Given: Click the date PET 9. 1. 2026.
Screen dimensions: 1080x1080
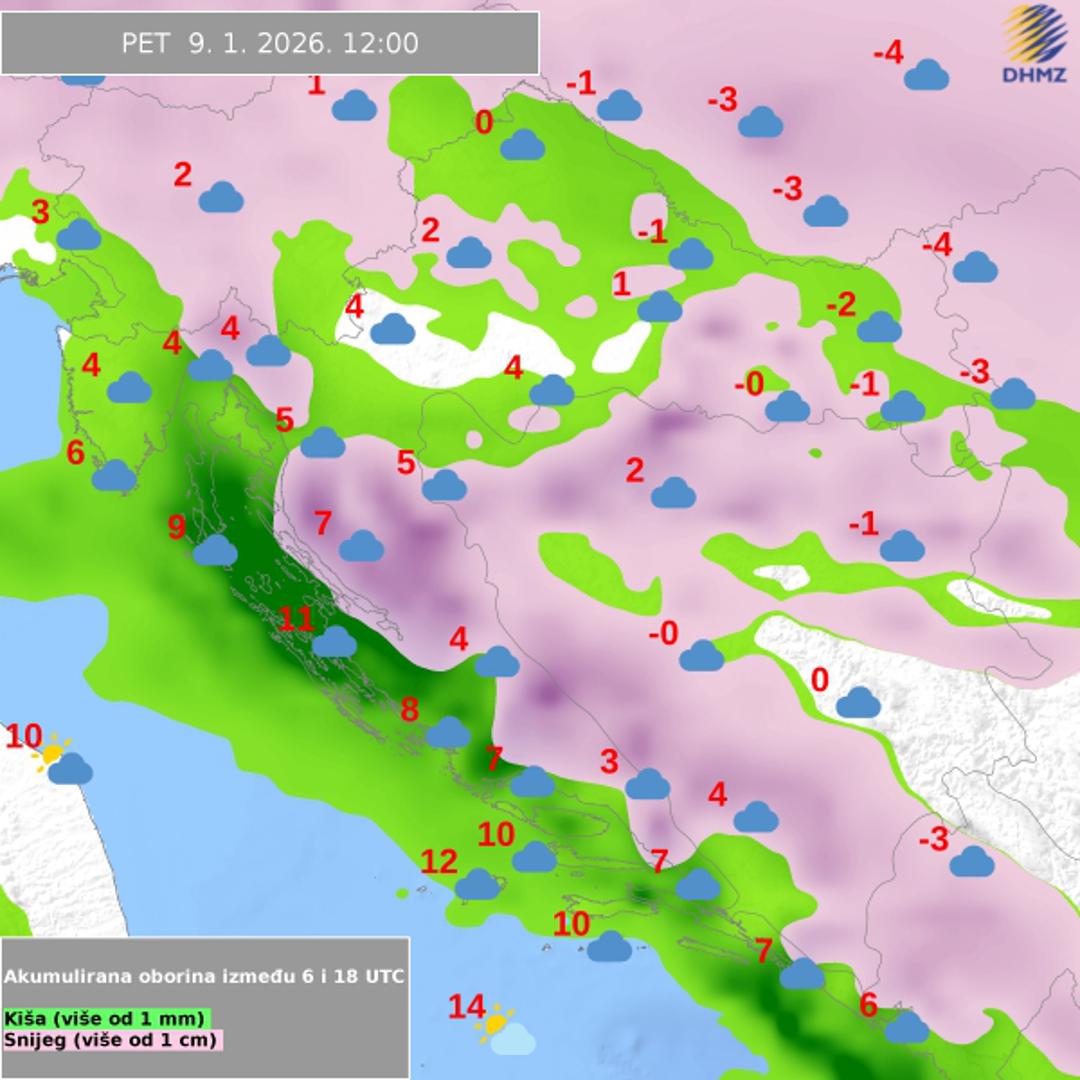Looking at the screenshot, I should 222,43.
